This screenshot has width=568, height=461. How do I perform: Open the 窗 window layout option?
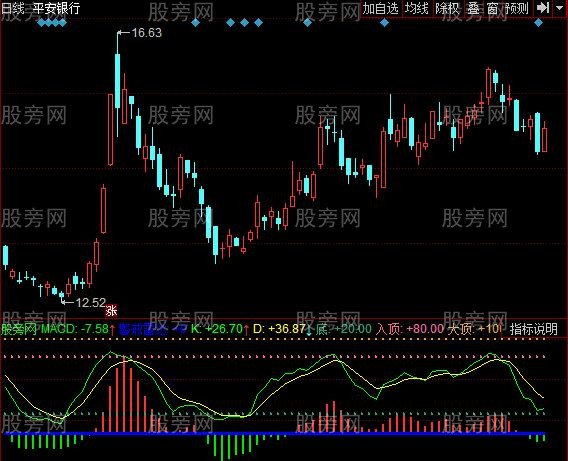pyautogui.click(x=493, y=8)
